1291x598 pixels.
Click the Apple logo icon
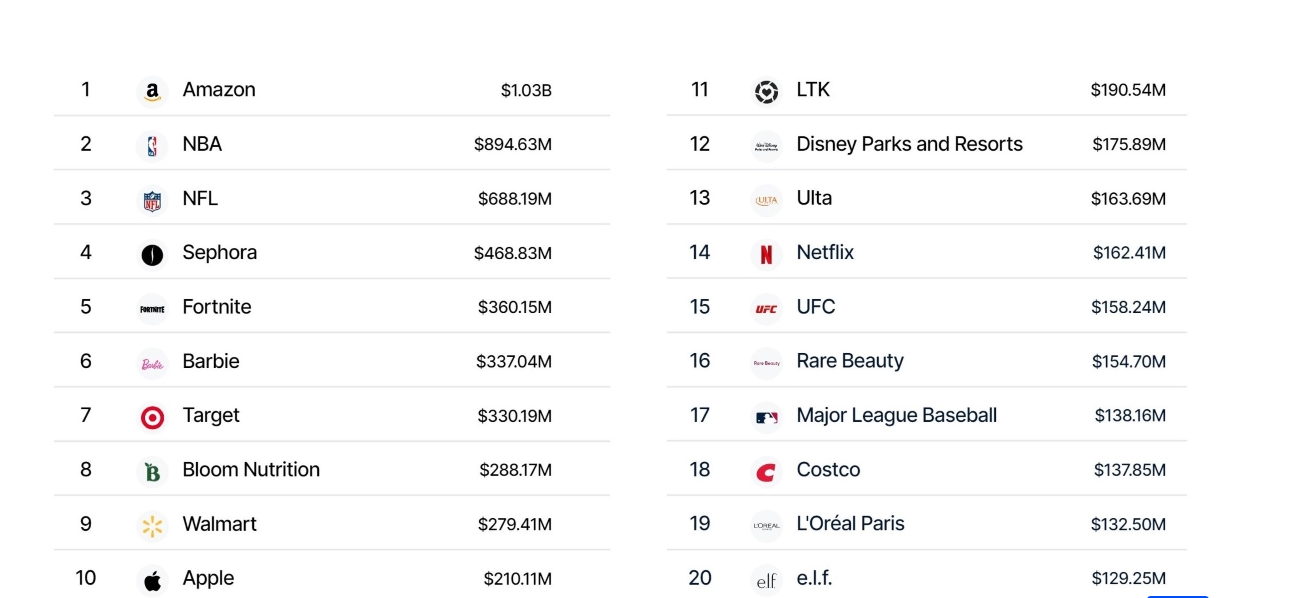[152, 580]
